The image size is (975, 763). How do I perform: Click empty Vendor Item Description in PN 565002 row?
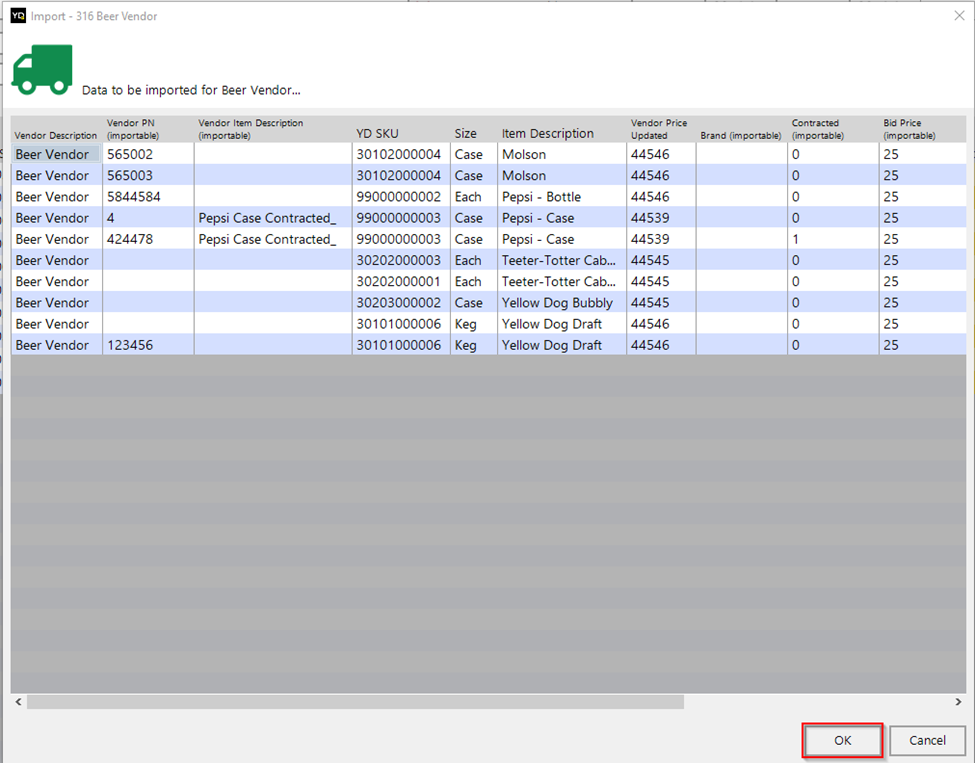(x=273, y=154)
